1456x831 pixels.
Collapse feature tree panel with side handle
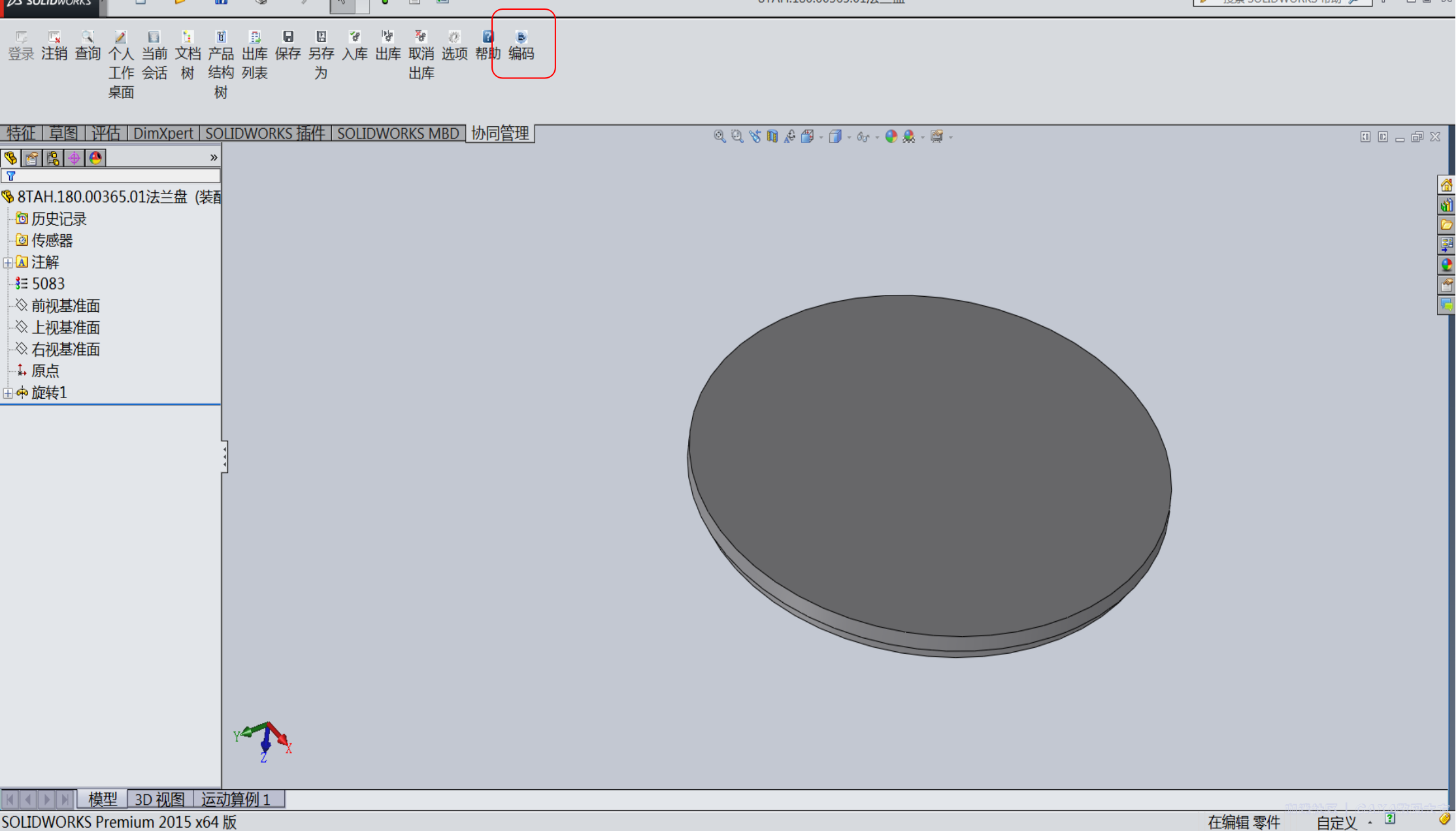coord(224,456)
